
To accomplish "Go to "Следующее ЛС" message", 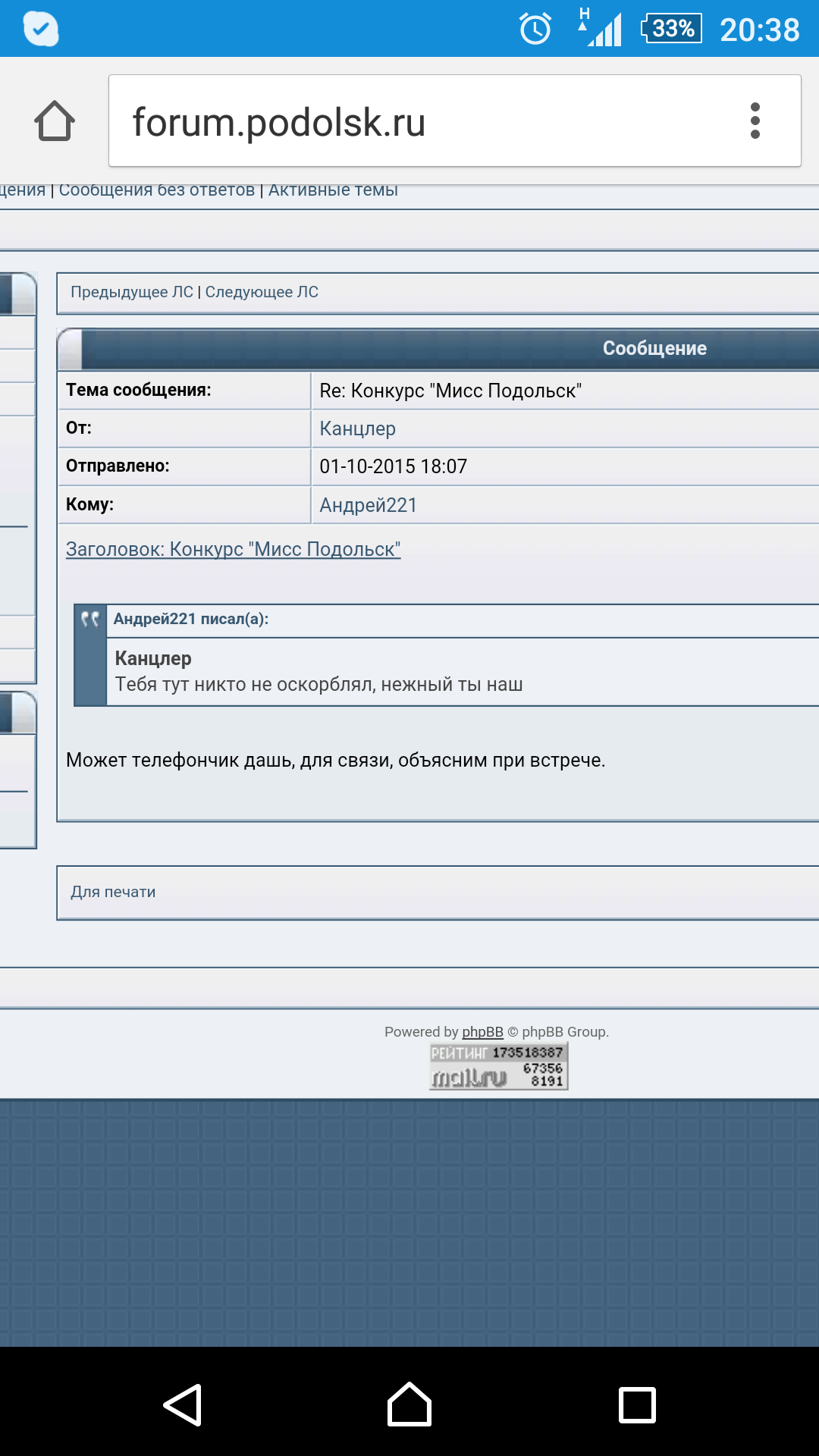I will 262,292.
